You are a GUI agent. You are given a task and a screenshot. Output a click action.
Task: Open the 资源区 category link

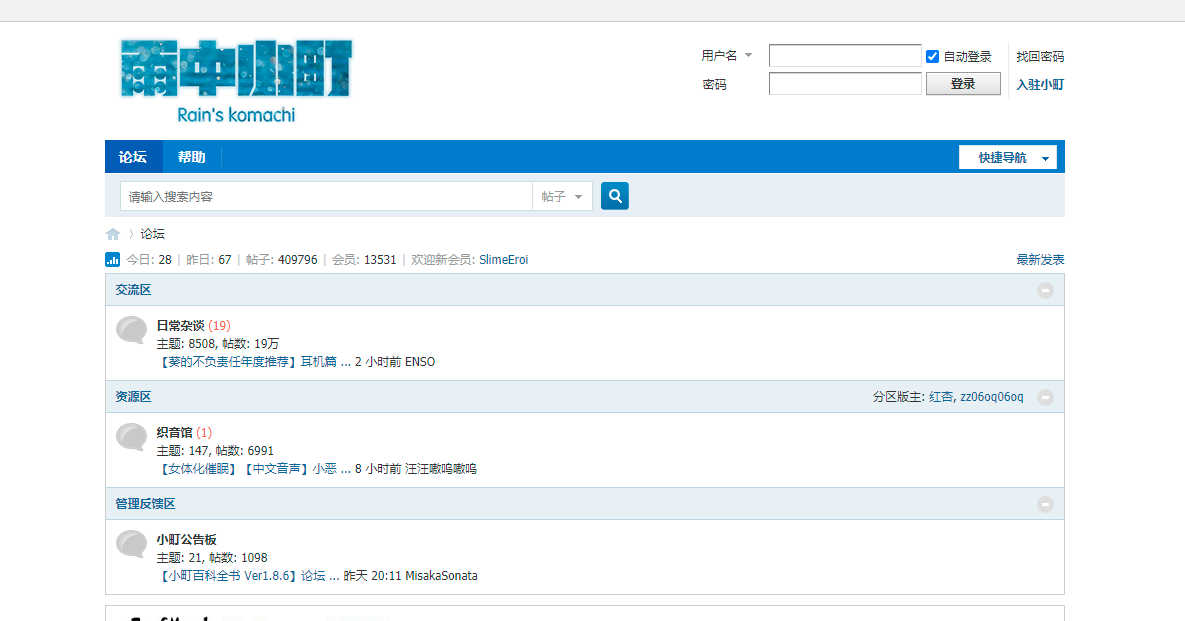click(x=133, y=397)
